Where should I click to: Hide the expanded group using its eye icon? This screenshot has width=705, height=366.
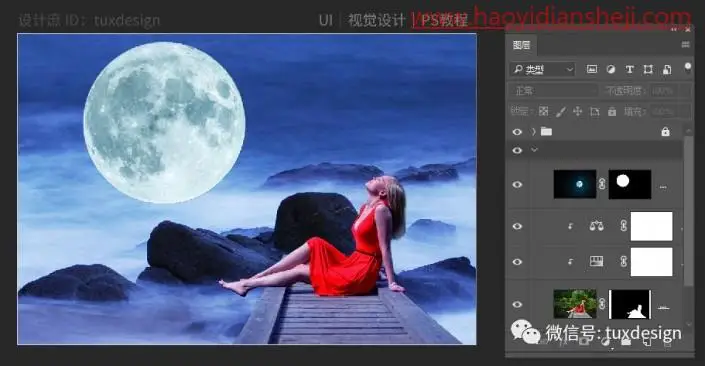(x=517, y=150)
